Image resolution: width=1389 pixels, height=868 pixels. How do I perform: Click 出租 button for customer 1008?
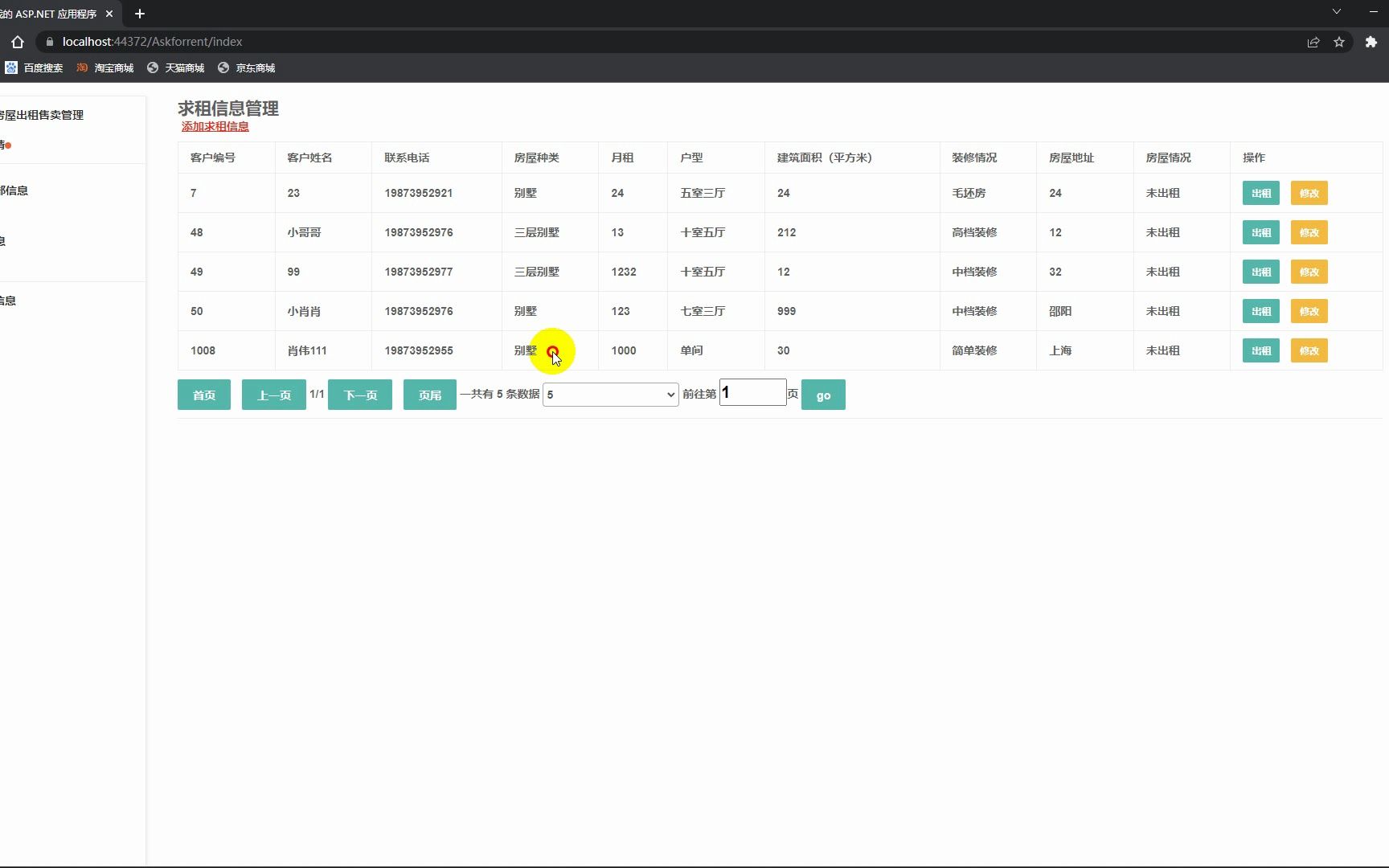[x=1260, y=350]
